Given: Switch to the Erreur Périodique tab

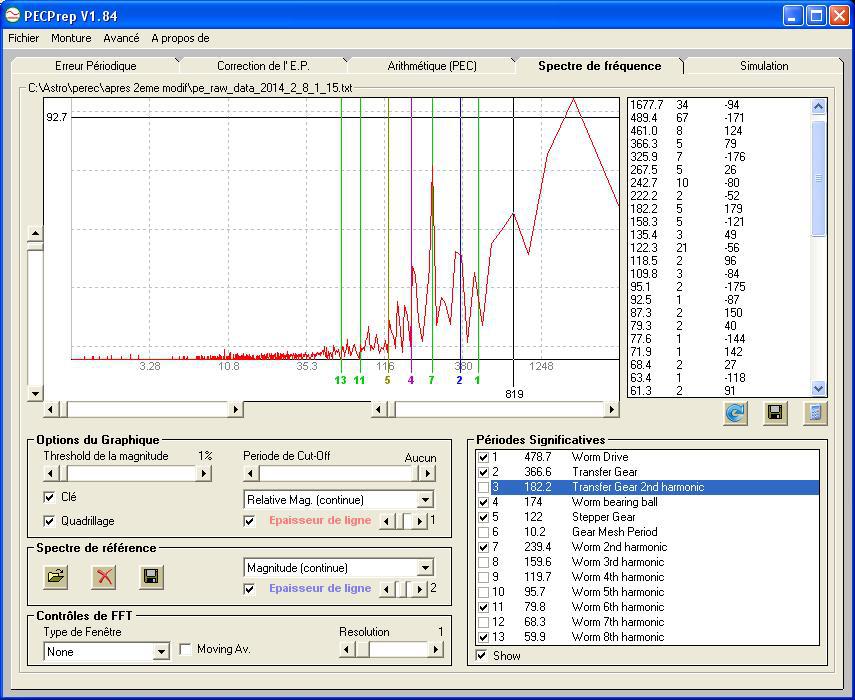Looking at the screenshot, I should [x=95, y=66].
